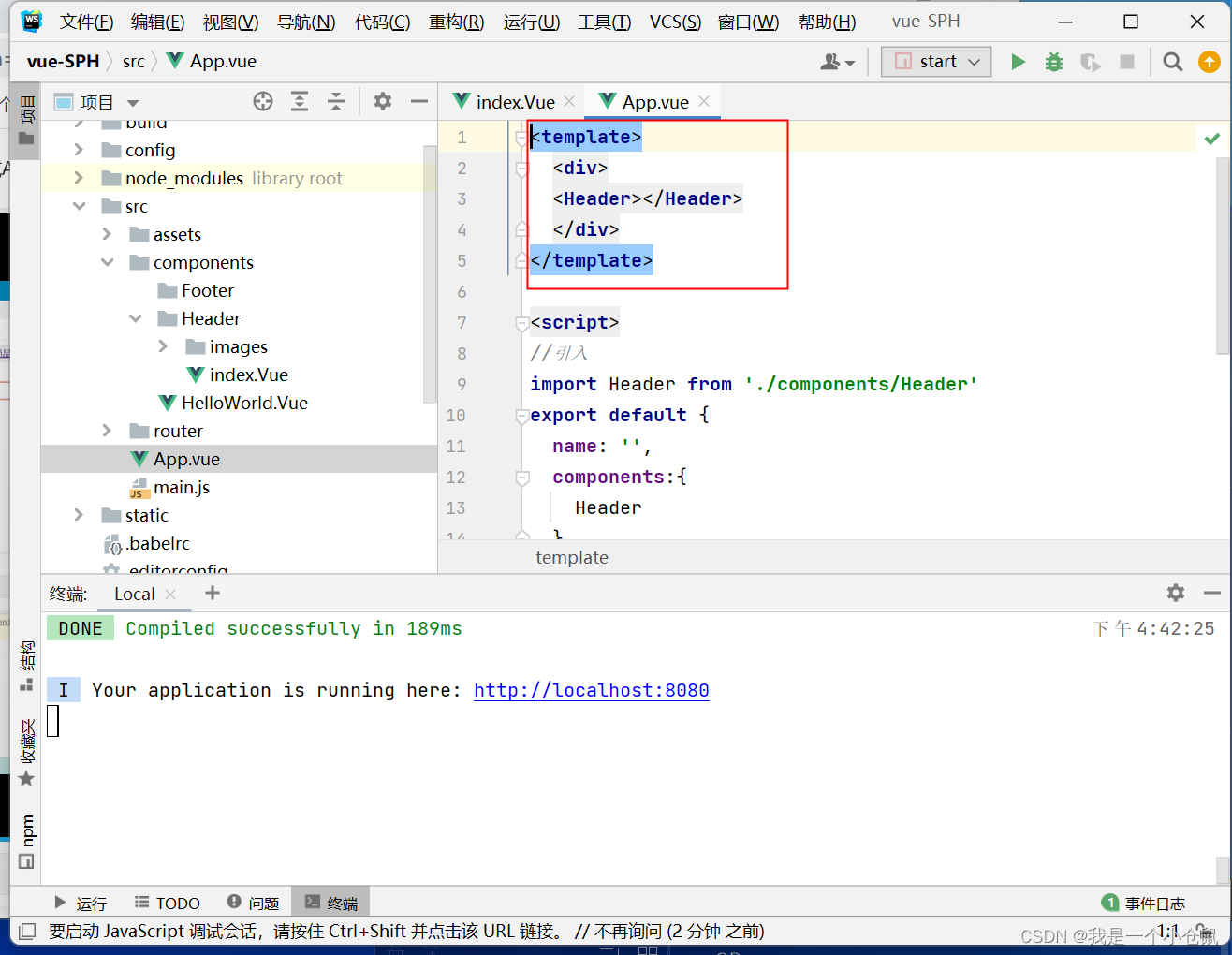Add new terminal session with plus icon

point(213,593)
